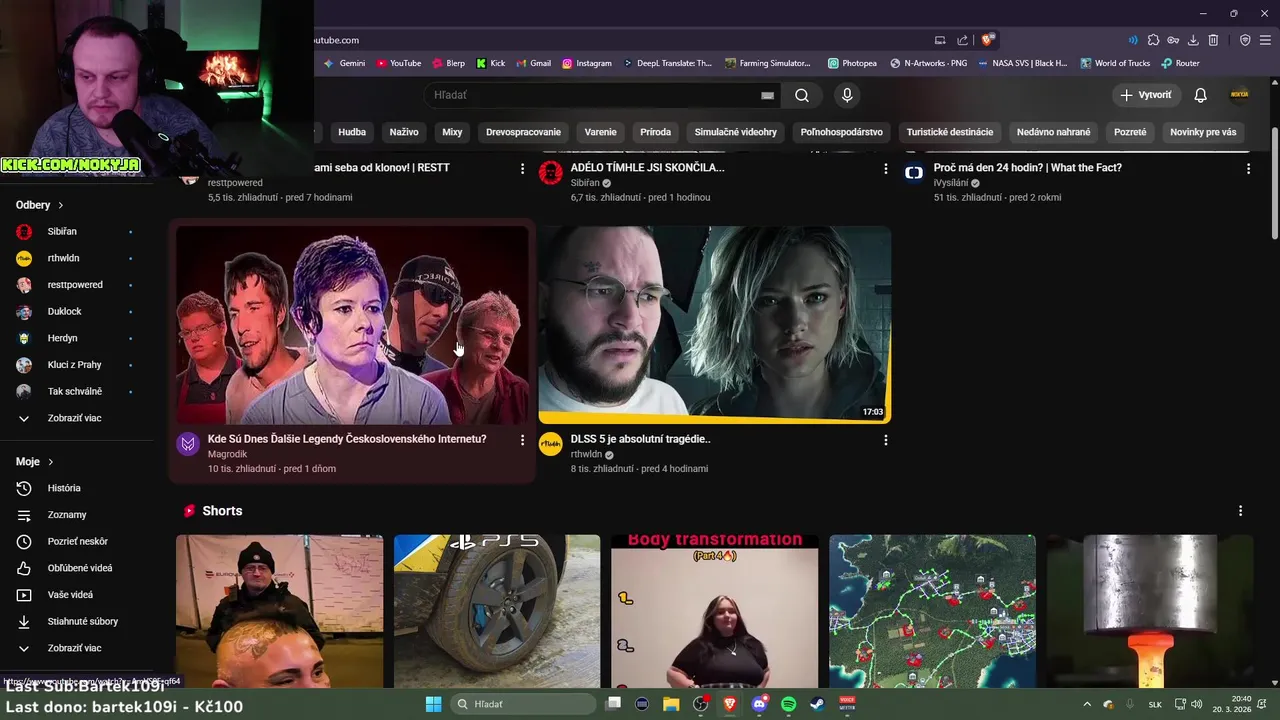Open rthwldn channel avatar under DLSS video
Screen dimensions: 1280x720
pyautogui.click(x=551, y=444)
